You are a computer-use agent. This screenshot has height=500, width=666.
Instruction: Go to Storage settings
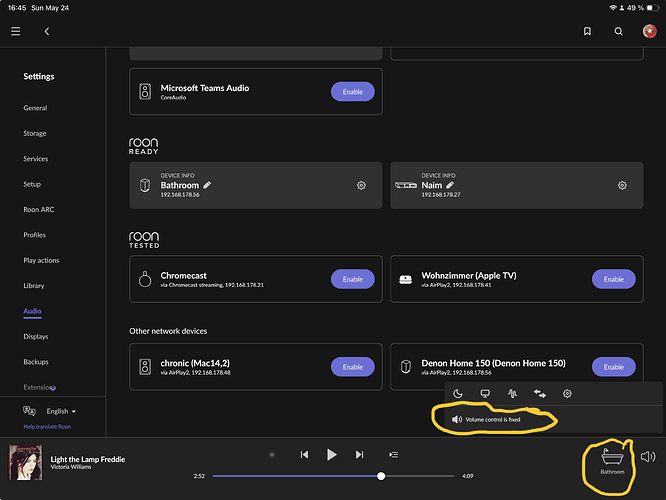click(x=35, y=133)
